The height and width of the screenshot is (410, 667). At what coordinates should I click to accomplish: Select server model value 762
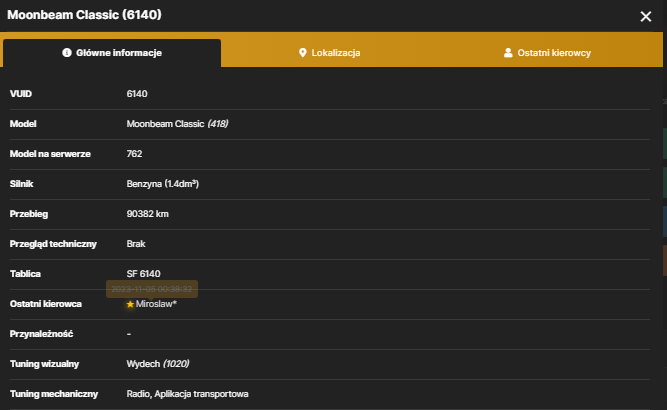[x=134, y=154]
